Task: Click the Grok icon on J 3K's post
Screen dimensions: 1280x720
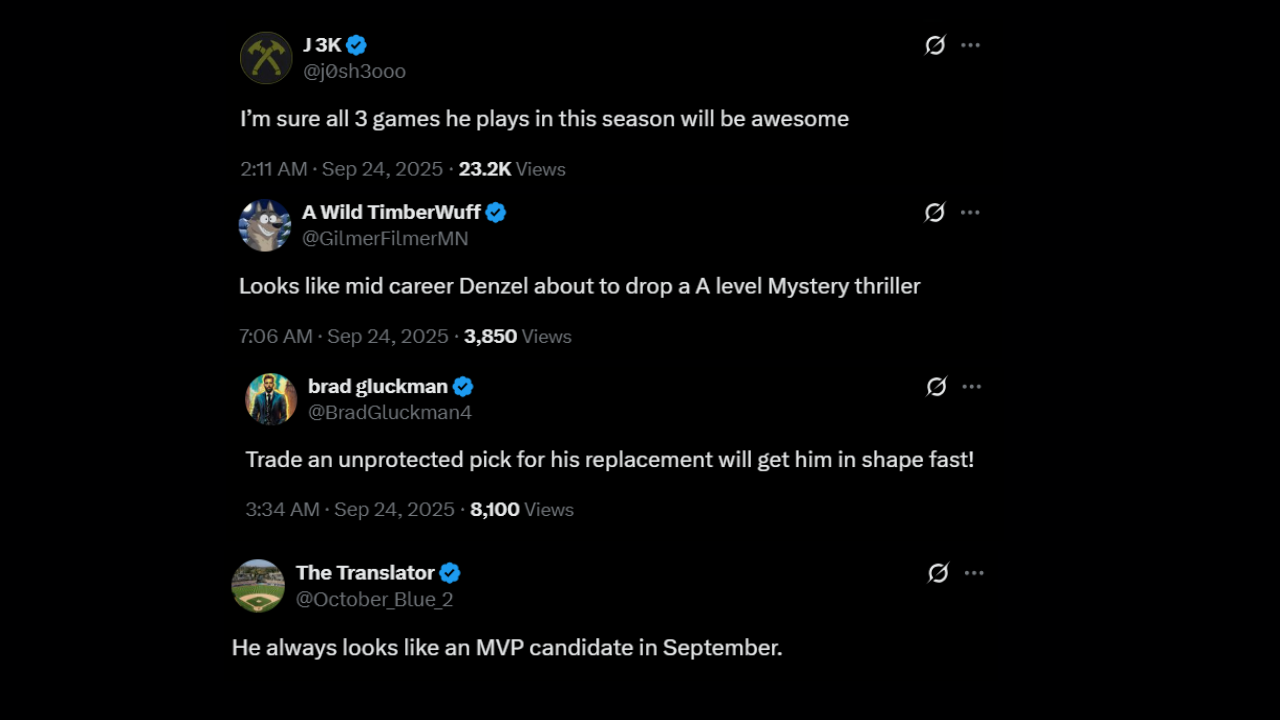Action: point(935,45)
